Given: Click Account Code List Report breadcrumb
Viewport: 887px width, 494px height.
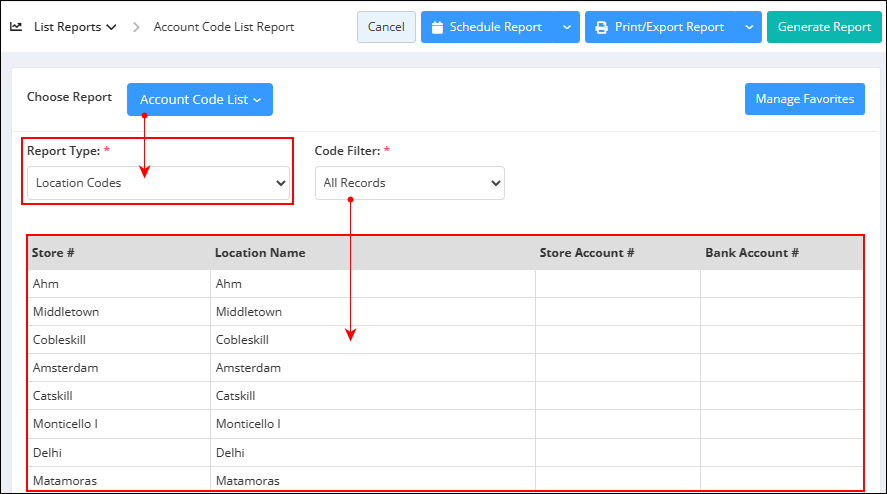Looking at the screenshot, I should 224,27.
